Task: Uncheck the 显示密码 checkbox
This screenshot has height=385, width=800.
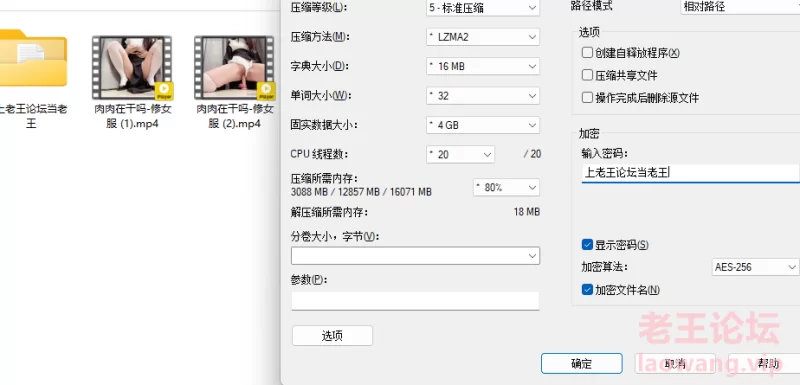Action: pyautogui.click(x=587, y=245)
